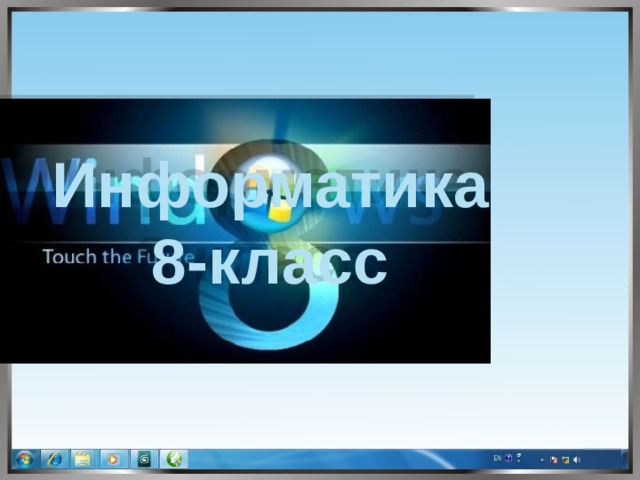
Task: Open the dark green spiral app in taskbar
Action: [x=144, y=459]
